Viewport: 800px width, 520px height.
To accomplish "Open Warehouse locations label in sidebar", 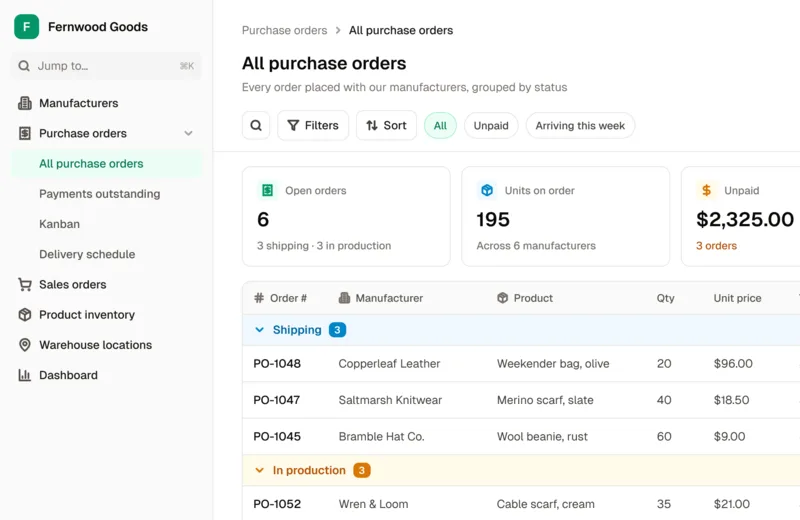I will [95, 344].
